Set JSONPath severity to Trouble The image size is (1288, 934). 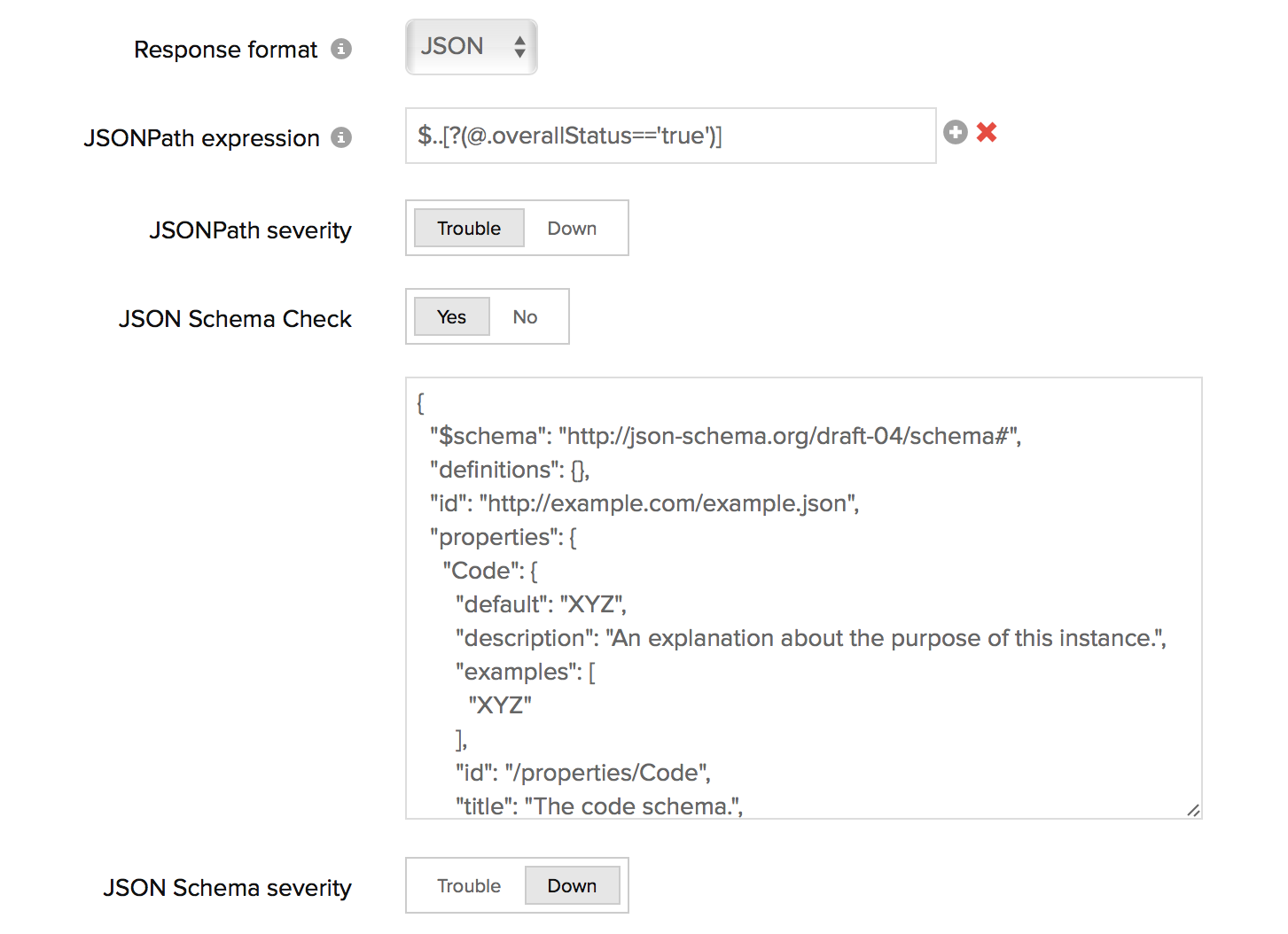469,229
